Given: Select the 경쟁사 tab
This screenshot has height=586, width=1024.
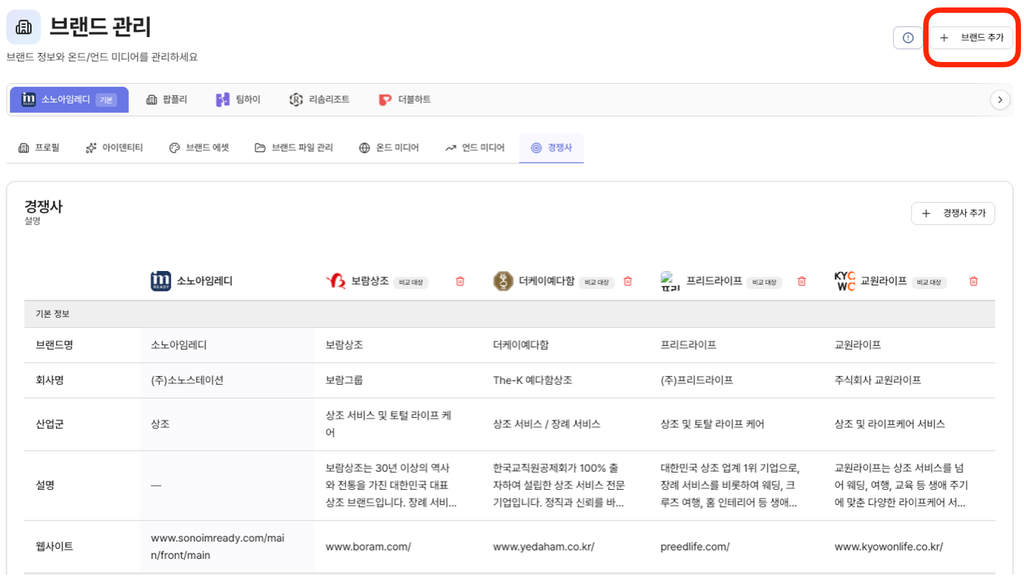Looking at the screenshot, I should click(551, 148).
